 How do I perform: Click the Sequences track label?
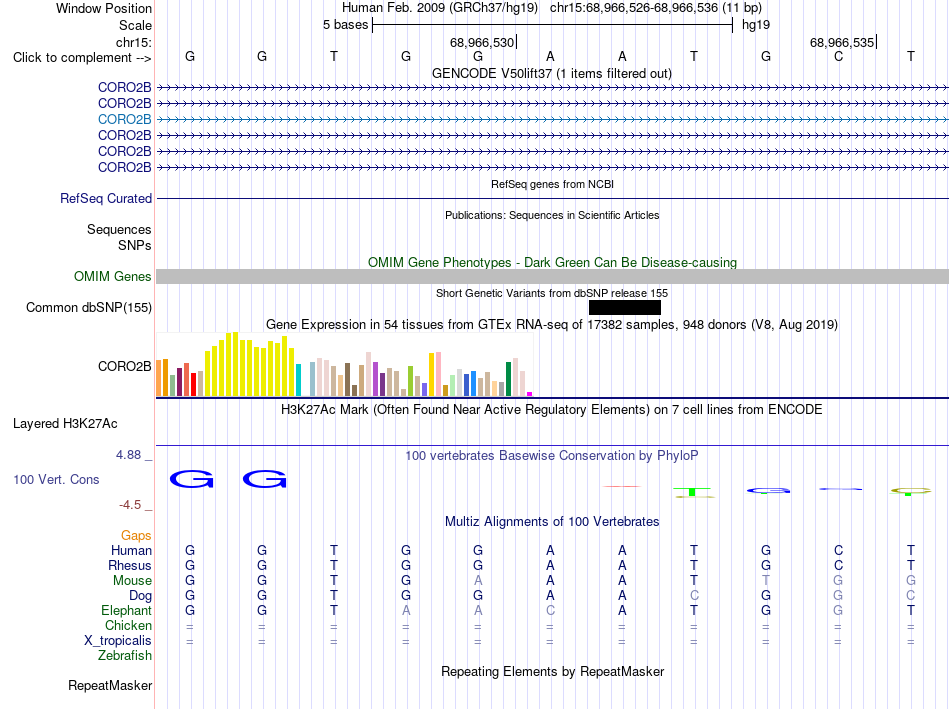pyautogui.click(x=119, y=230)
